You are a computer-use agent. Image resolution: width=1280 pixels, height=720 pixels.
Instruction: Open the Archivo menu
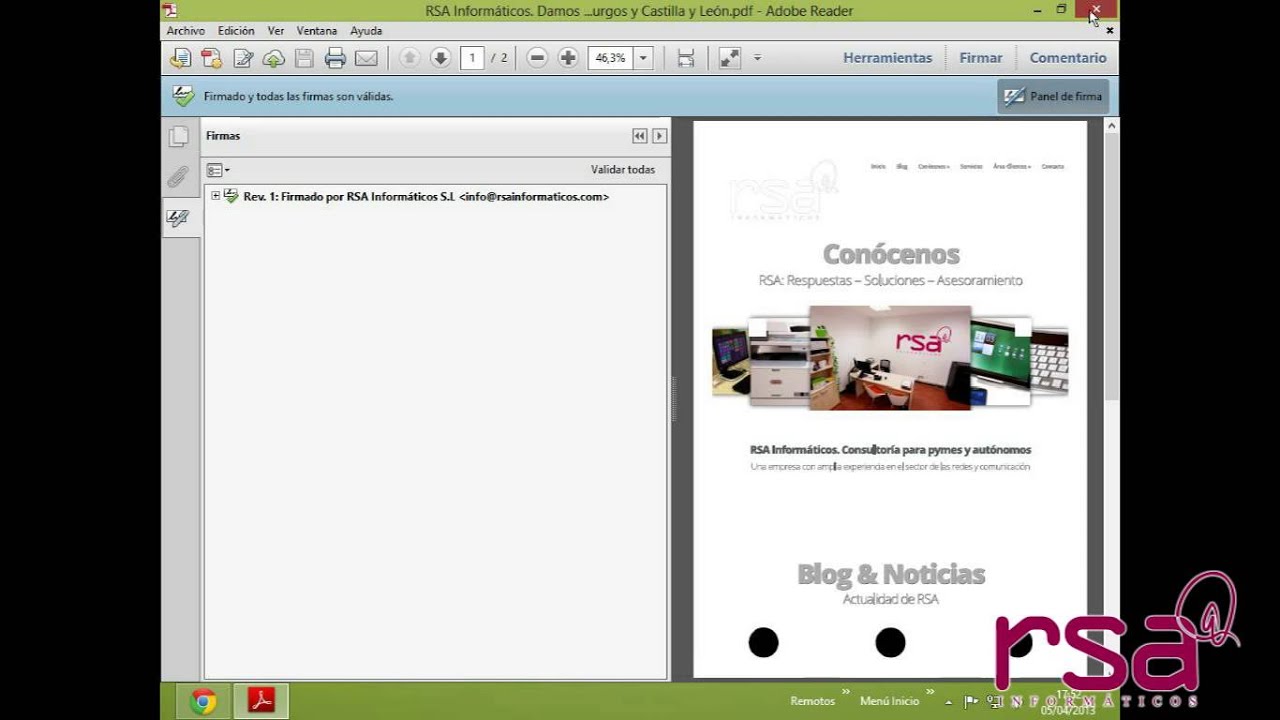pyautogui.click(x=186, y=31)
